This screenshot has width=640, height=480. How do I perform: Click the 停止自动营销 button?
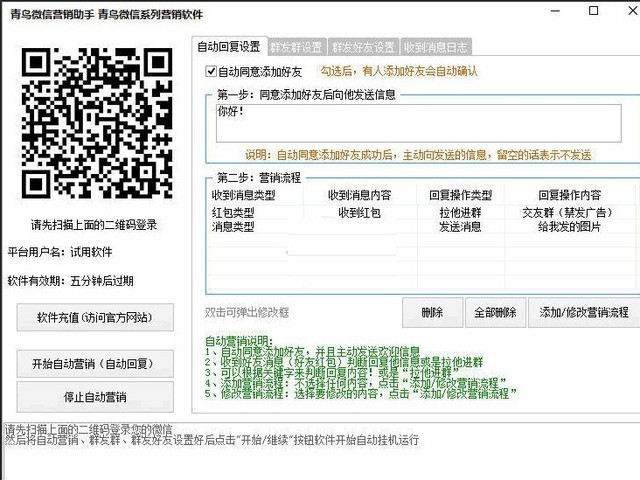pyautogui.click(x=95, y=397)
